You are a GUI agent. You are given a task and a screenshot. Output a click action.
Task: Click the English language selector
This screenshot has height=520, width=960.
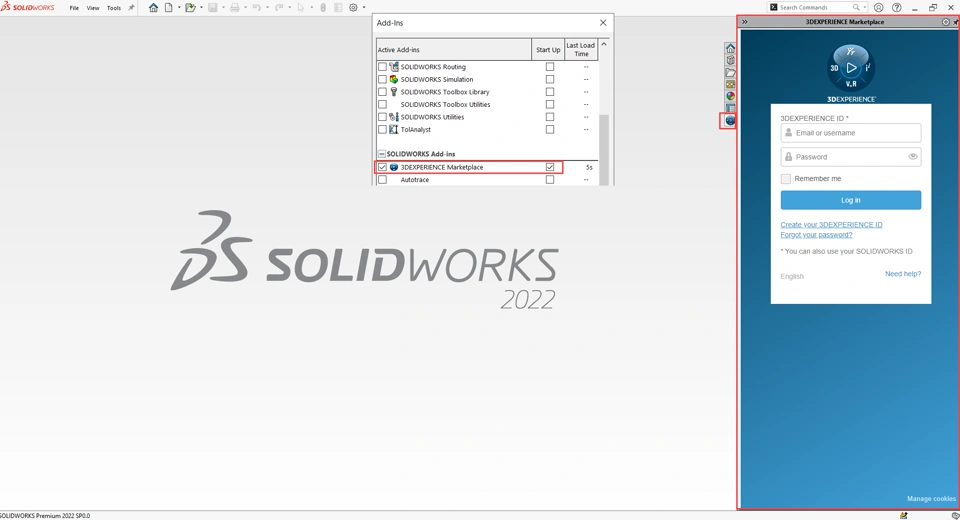tap(792, 276)
